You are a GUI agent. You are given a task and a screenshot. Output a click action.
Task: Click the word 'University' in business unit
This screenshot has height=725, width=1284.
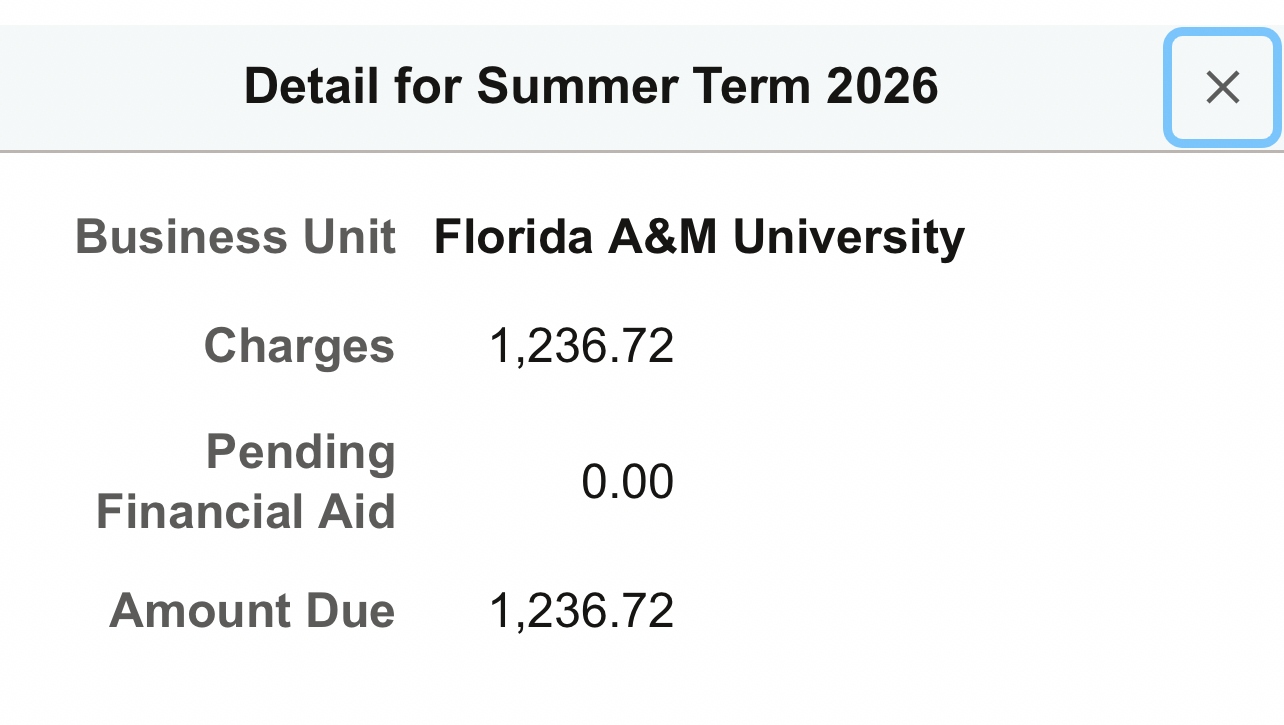(x=848, y=239)
